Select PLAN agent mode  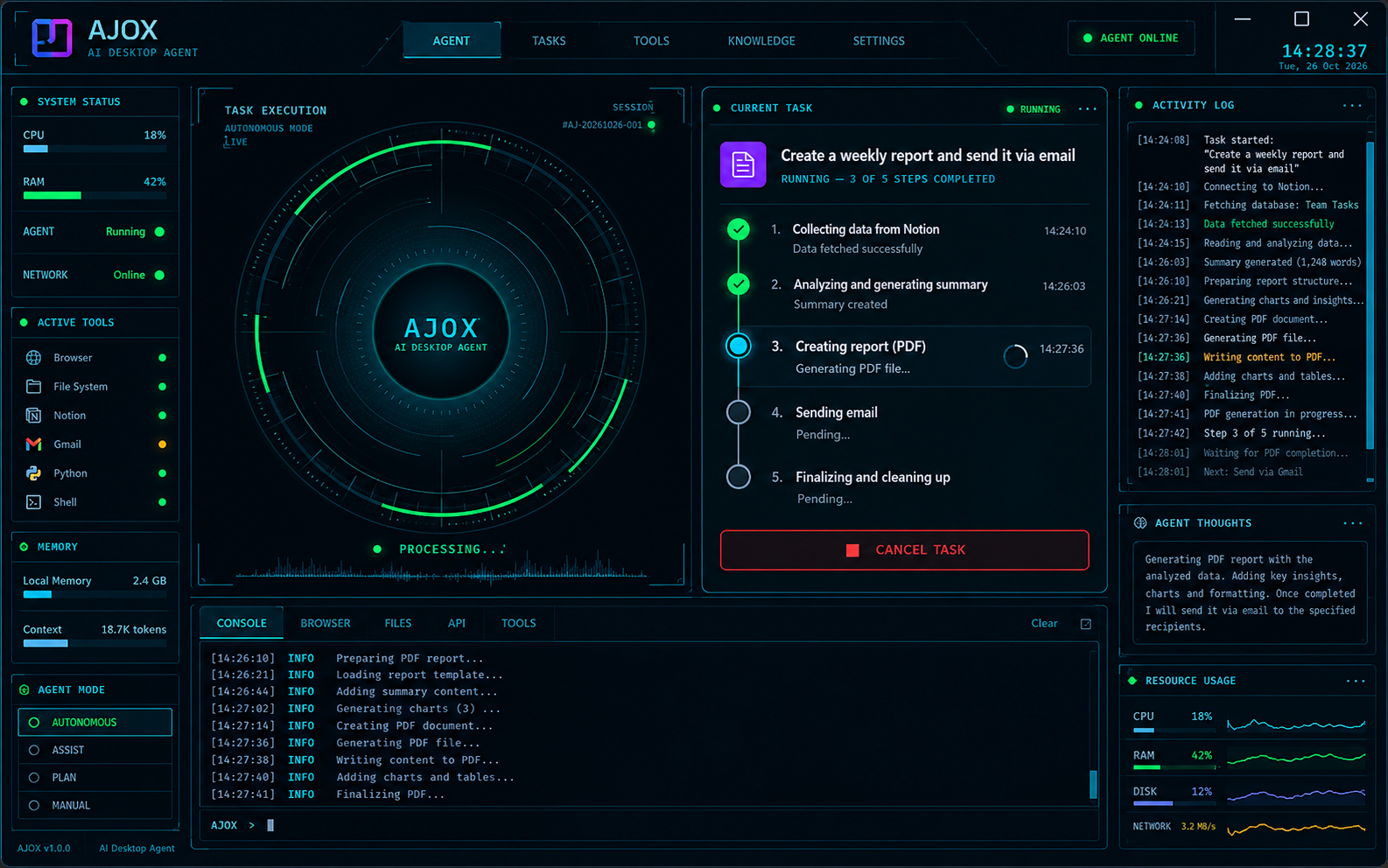tap(95, 778)
